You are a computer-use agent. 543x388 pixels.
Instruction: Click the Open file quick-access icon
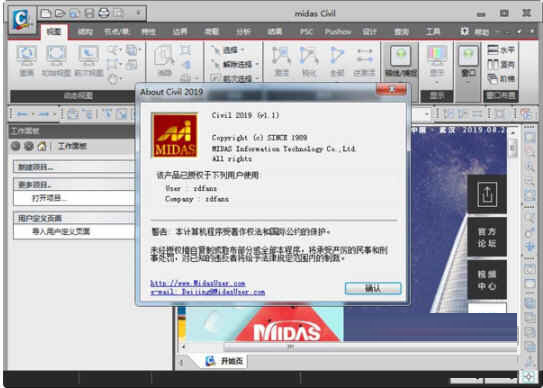[x=60, y=13]
